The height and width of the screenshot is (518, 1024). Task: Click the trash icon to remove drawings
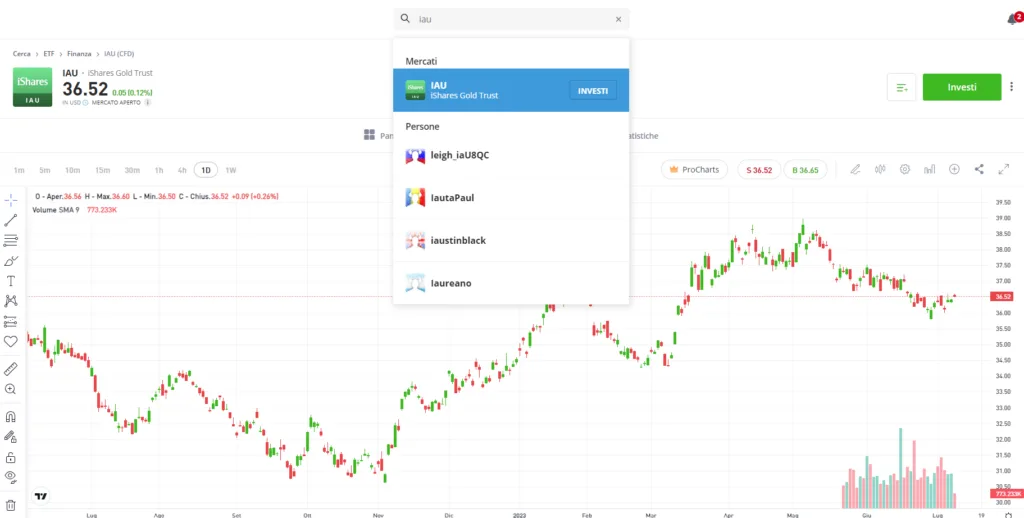tap(10, 505)
